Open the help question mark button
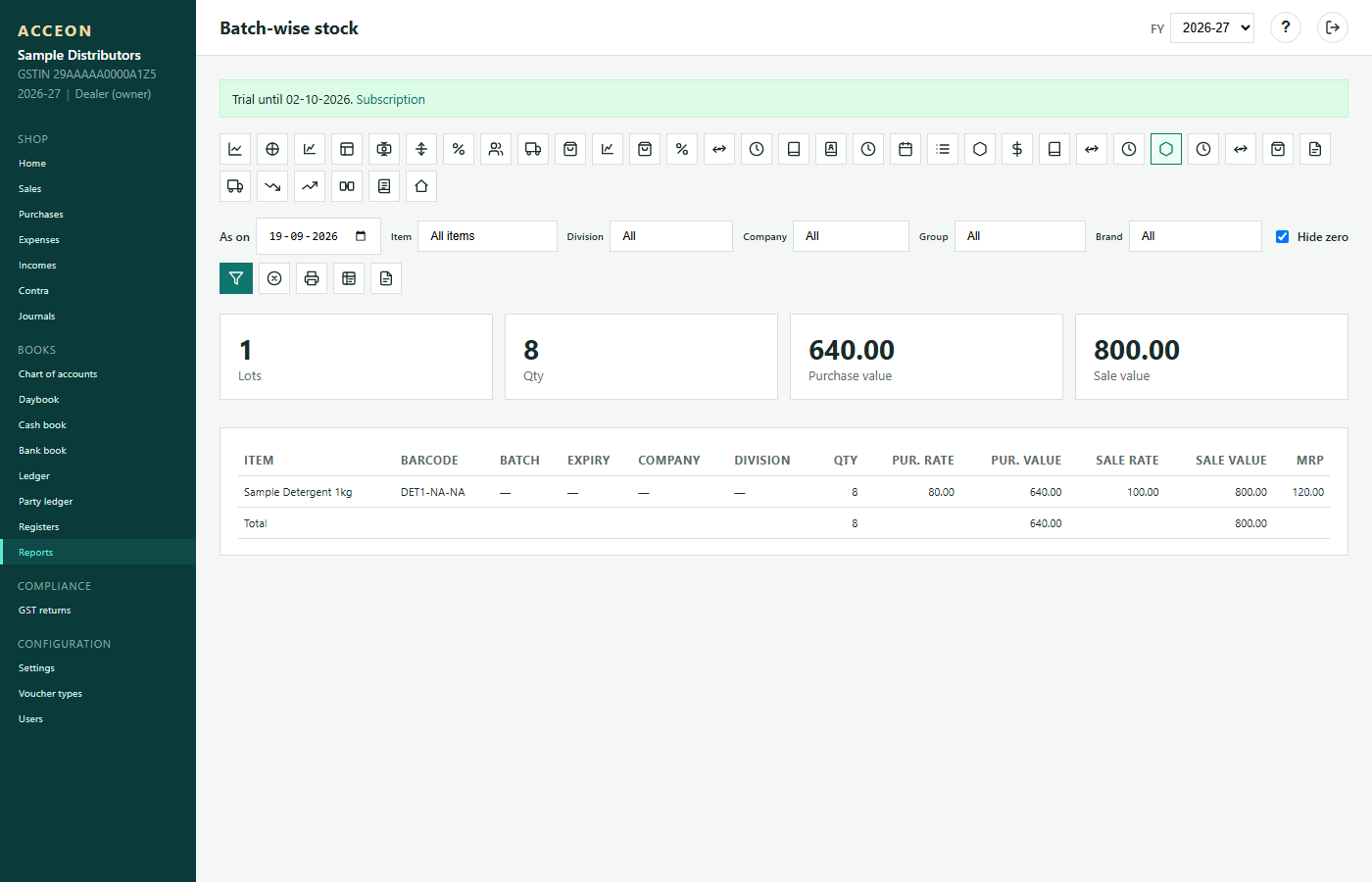The height and width of the screenshot is (882, 1372). 1286,27
